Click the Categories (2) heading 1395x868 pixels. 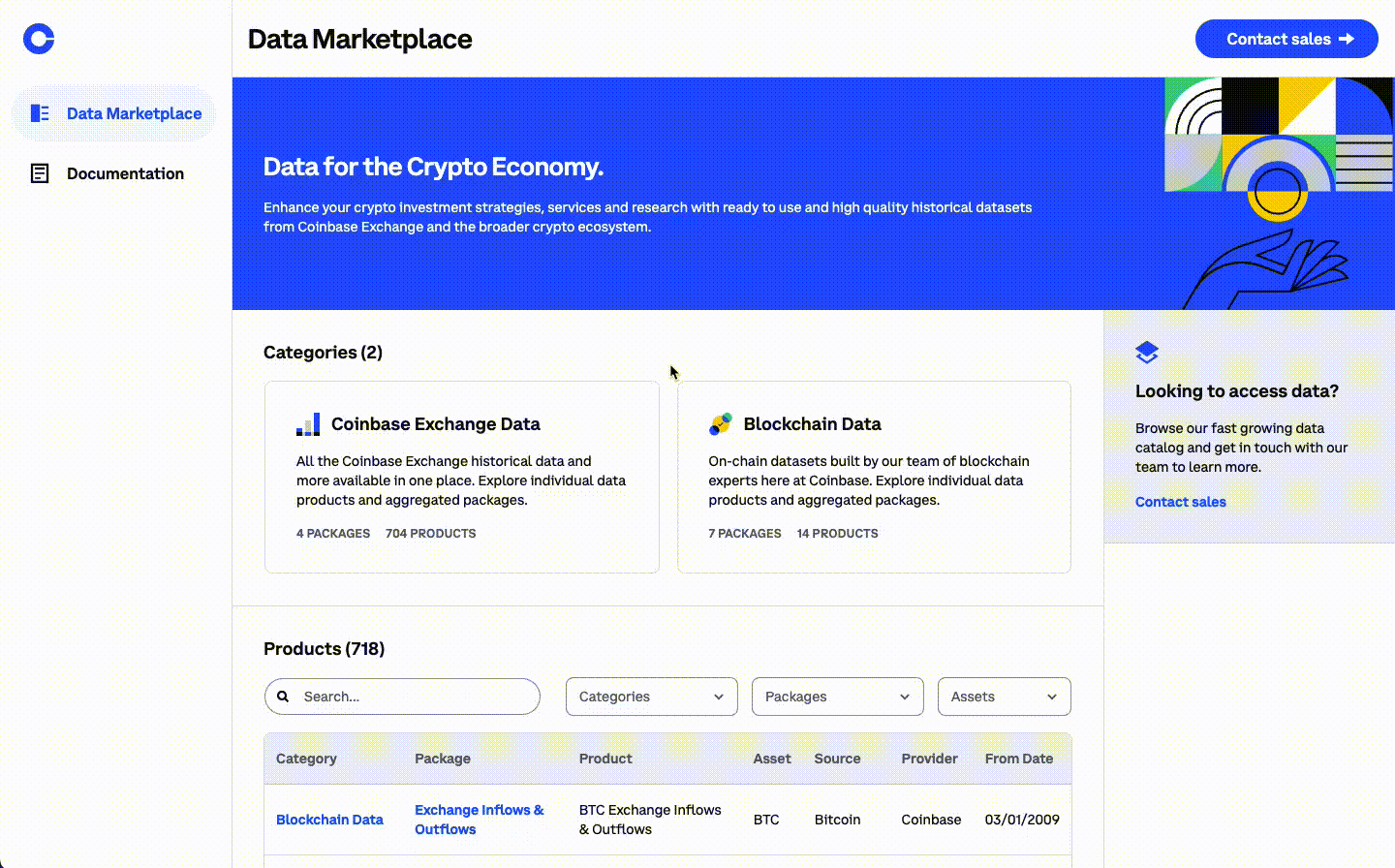[x=323, y=353]
